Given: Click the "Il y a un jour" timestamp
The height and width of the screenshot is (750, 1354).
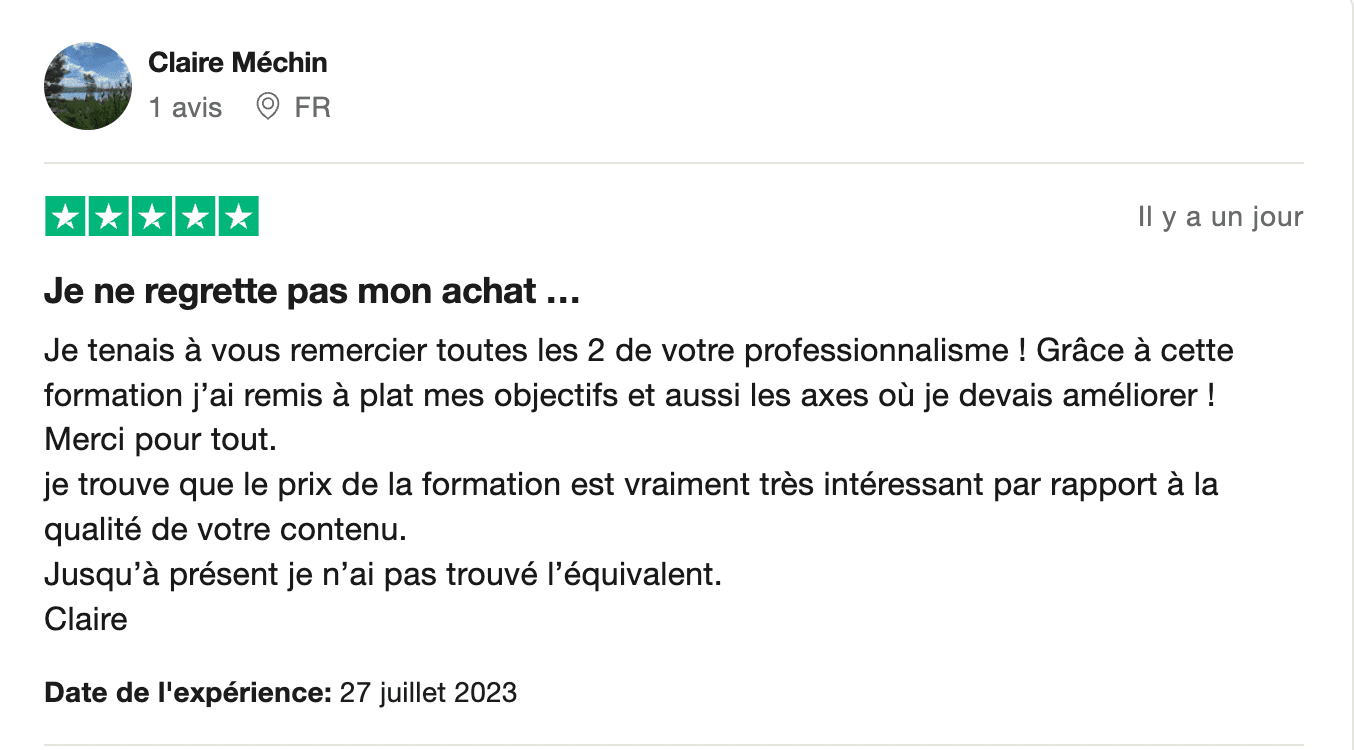Looking at the screenshot, I should (1220, 217).
